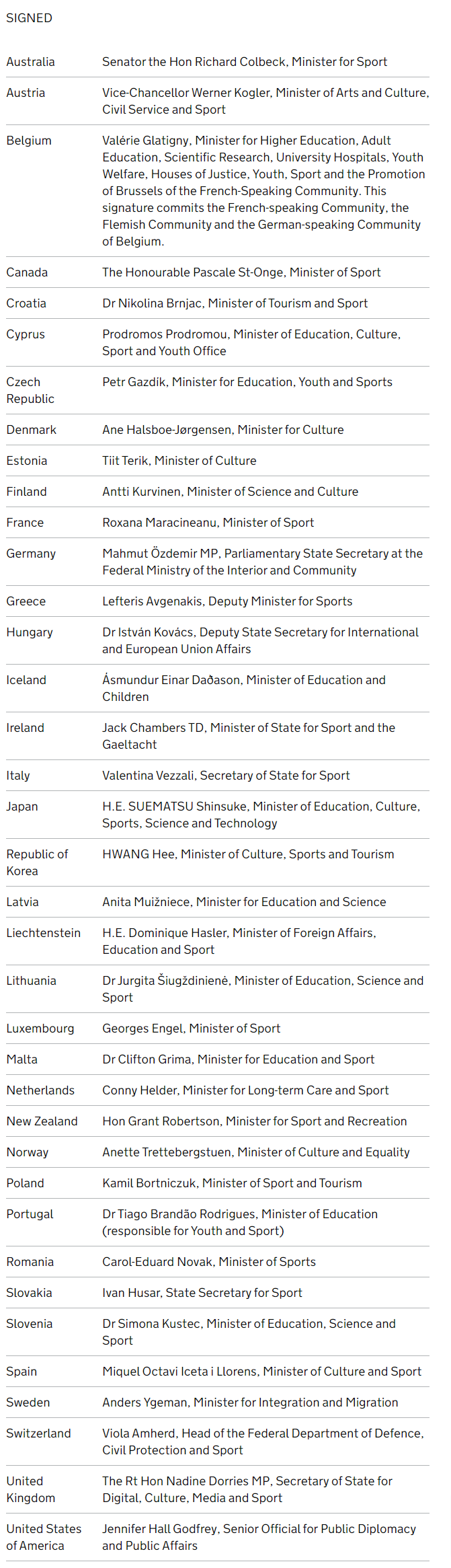Image resolution: width=451 pixels, height=1568 pixels.
Task: Click the SIGNED heading text
Action: point(29,18)
